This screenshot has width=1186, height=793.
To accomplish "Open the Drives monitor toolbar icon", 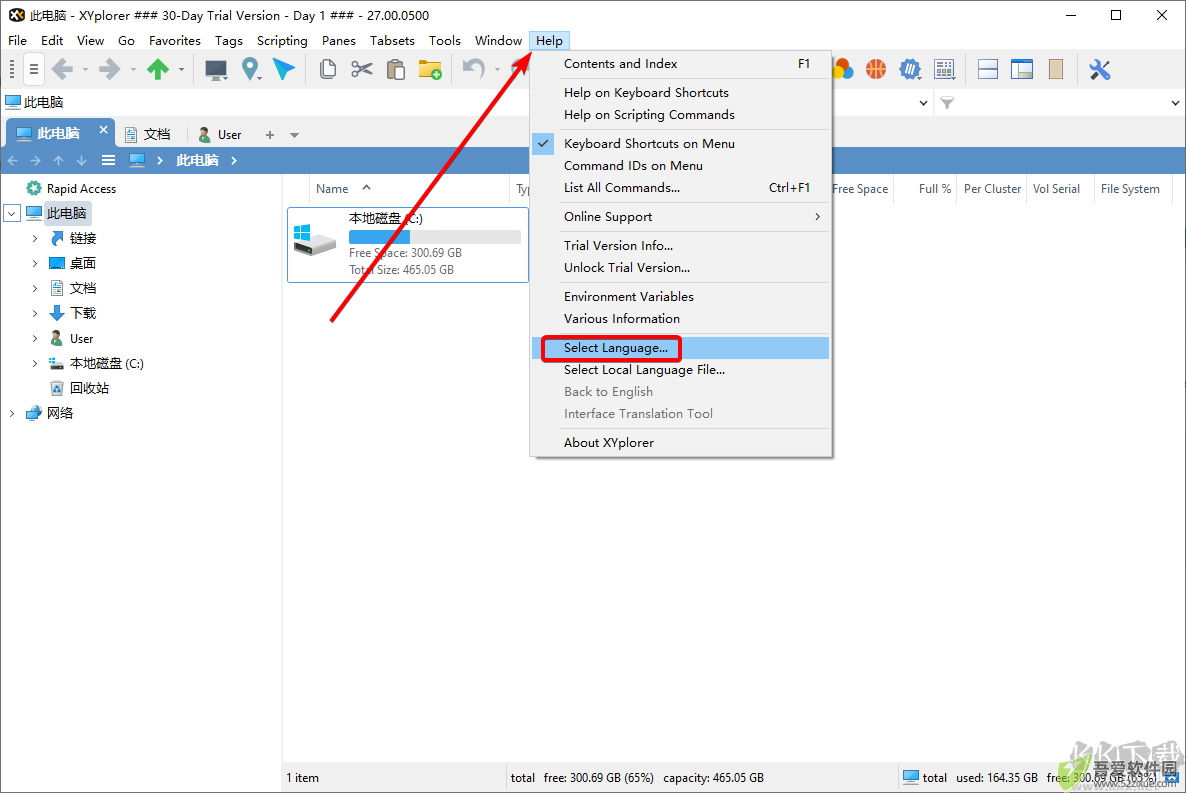I will tap(216, 70).
